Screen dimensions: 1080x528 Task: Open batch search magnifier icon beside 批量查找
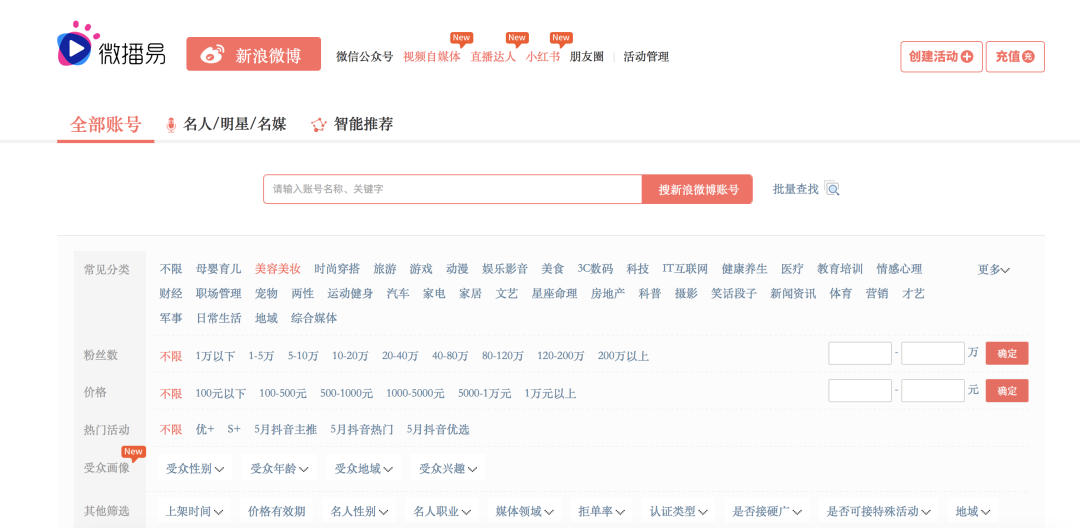tap(832, 189)
